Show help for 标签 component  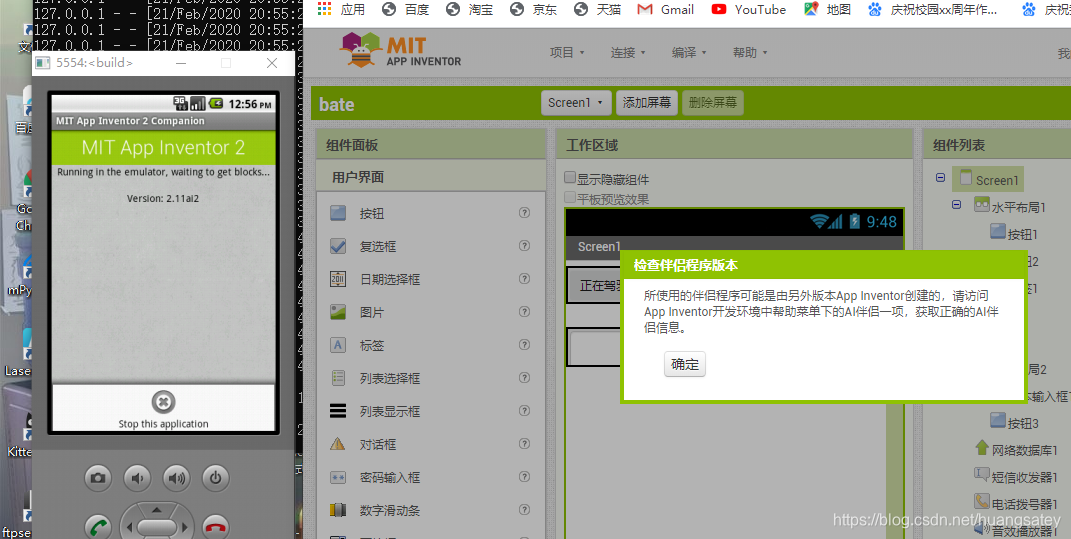point(525,344)
